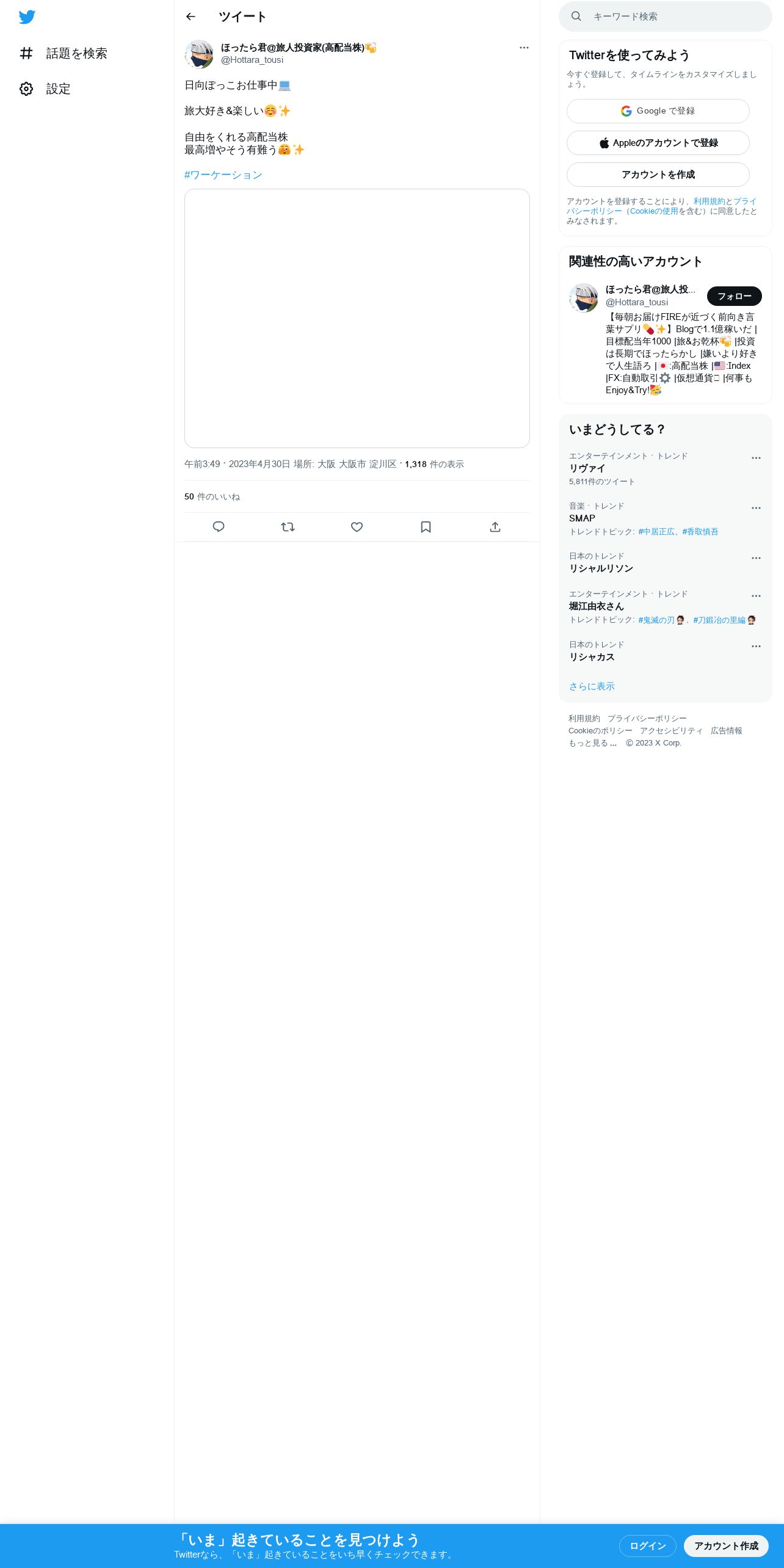Open more options for SMAP trend
Screen dimensions: 784x1568
(756, 508)
